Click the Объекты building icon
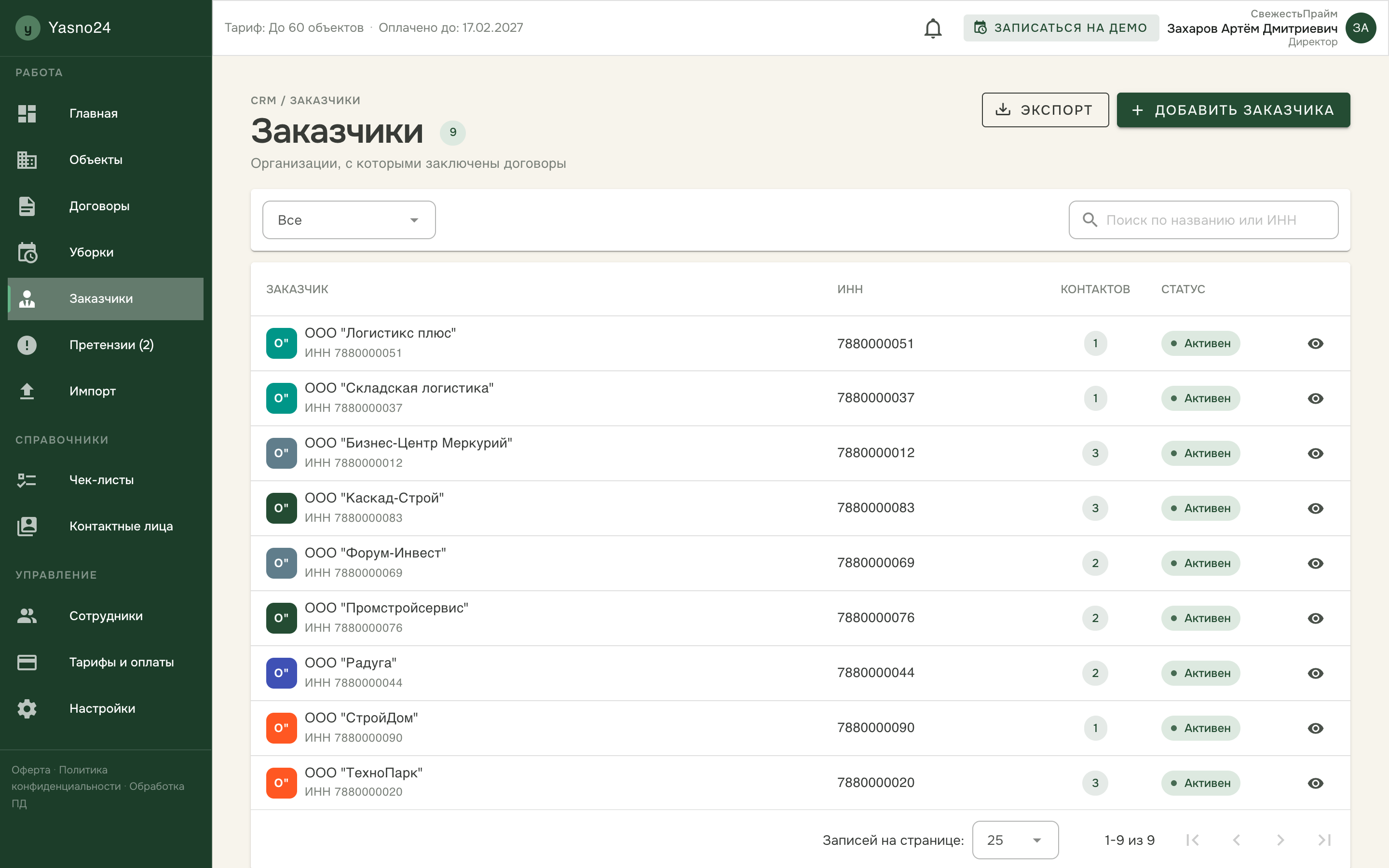Screen dimensions: 1389x868 point(27,160)
